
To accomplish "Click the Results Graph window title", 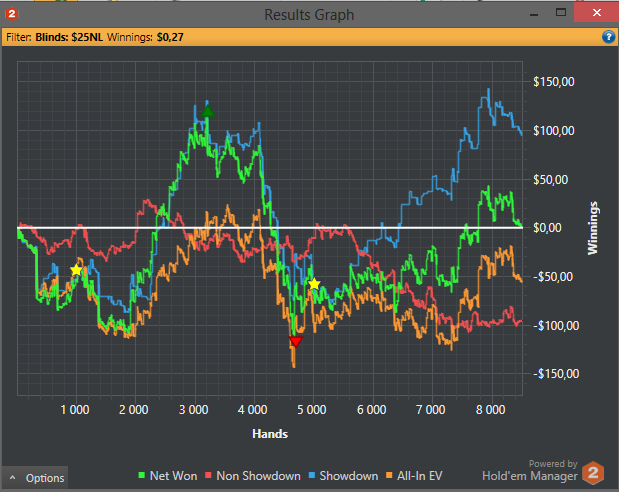I will pos(309,15).
